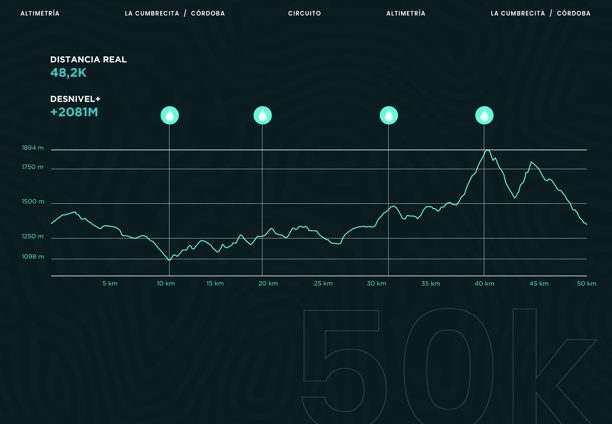The image size is (612, 424).
Task: Click the 20 km axis label
Action: coord(268,283)
